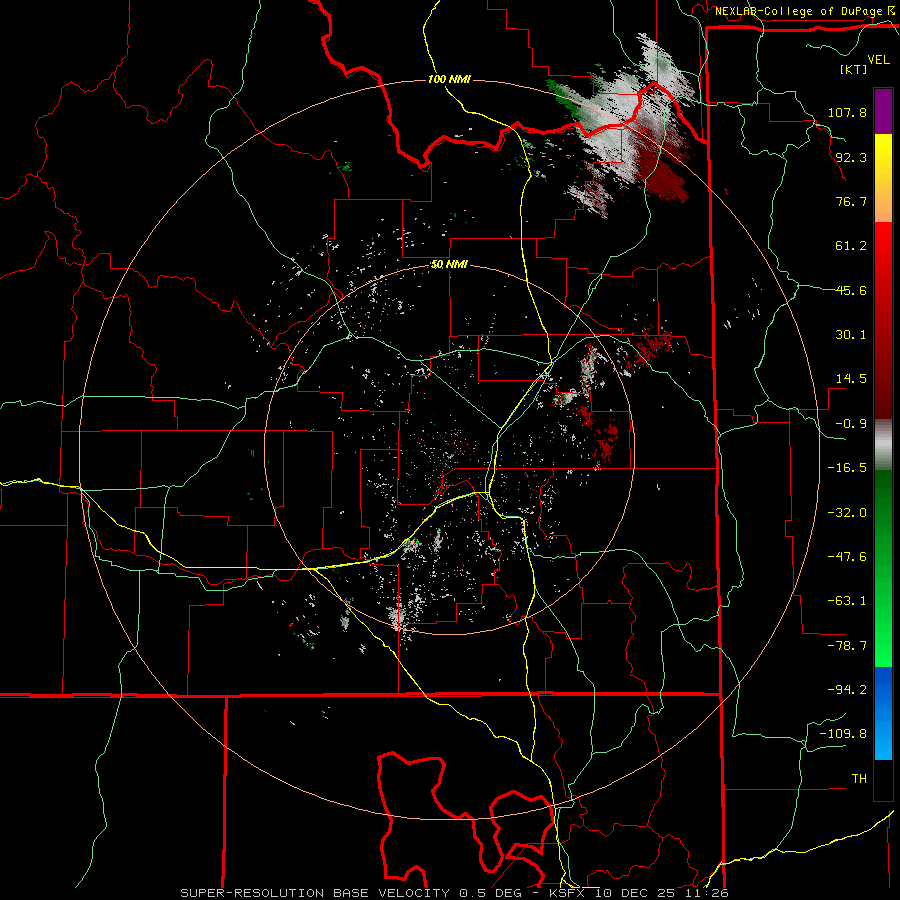Click the 30.1 legend value
This screenshot has height=900, width=900.
[851, 335]
